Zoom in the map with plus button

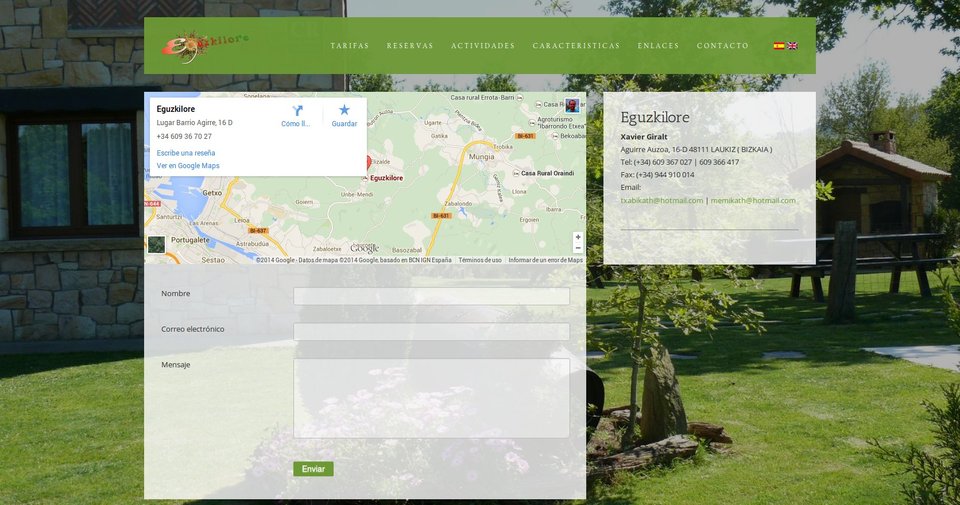click(x=577, y=238)
